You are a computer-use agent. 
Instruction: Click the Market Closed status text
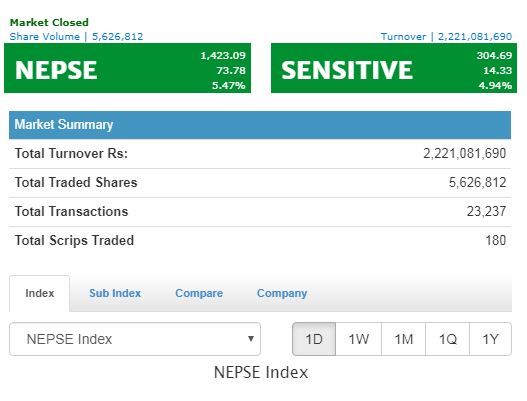point(49,23)
